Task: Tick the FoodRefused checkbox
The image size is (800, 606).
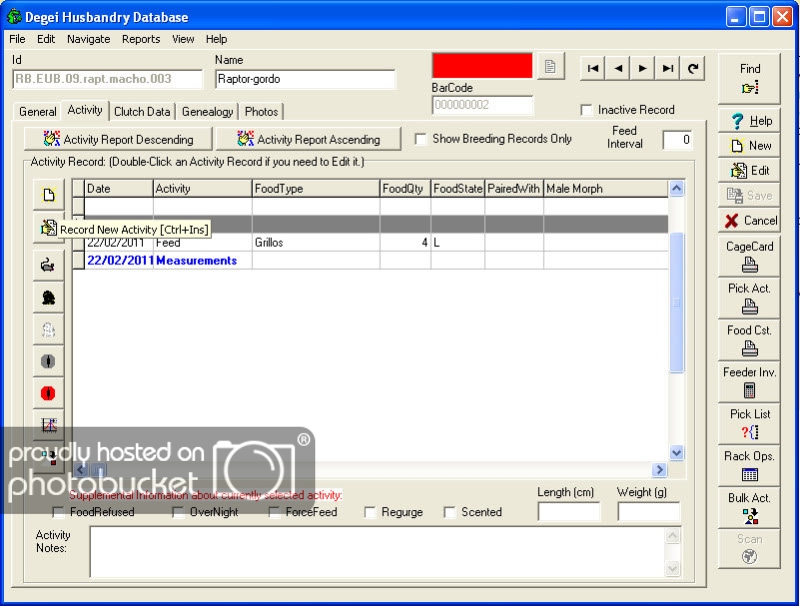Action: pos(59,512)
